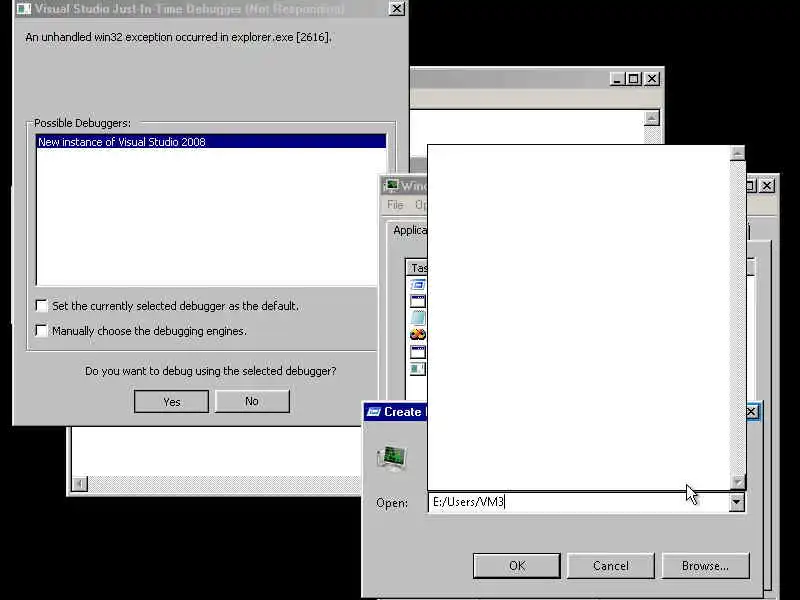Confirm with OK in Create New Task dialog
This screenshot has width=800, height=600.
(517, 566)
